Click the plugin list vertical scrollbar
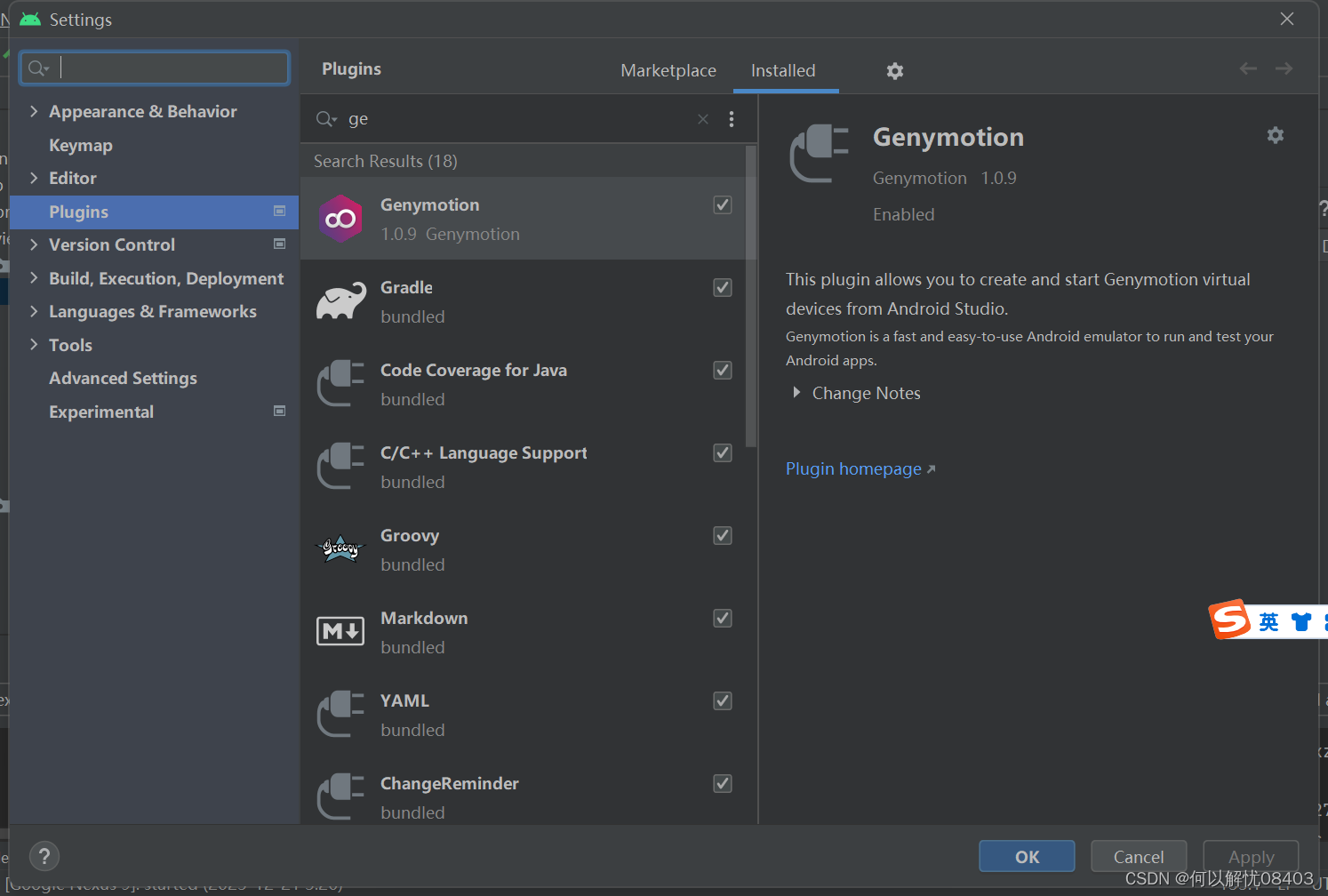Image resolution: width=1328 pixels, height=896 pixels. 751,297
